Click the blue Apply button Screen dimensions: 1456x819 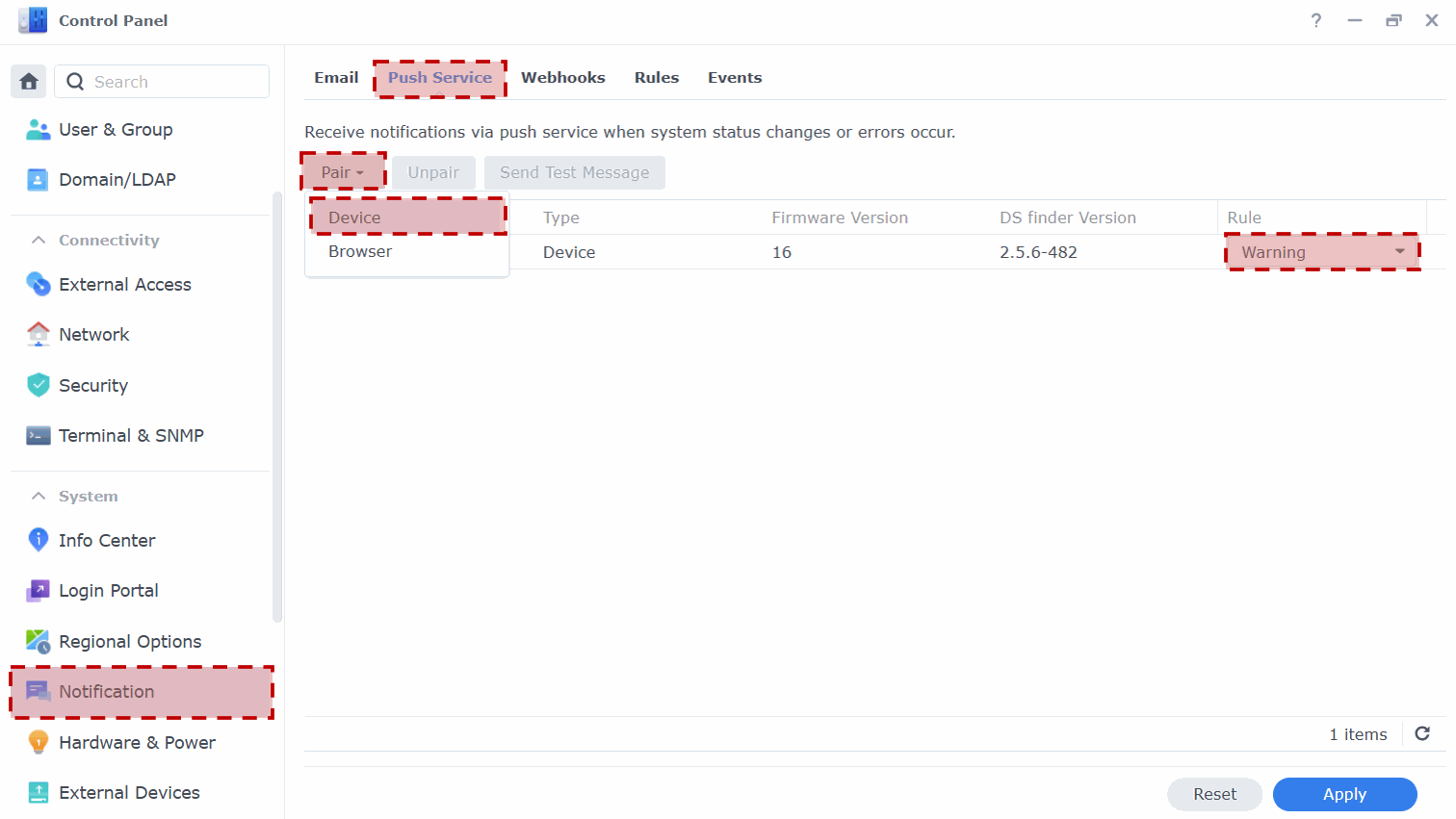(x=1344, y=794)
